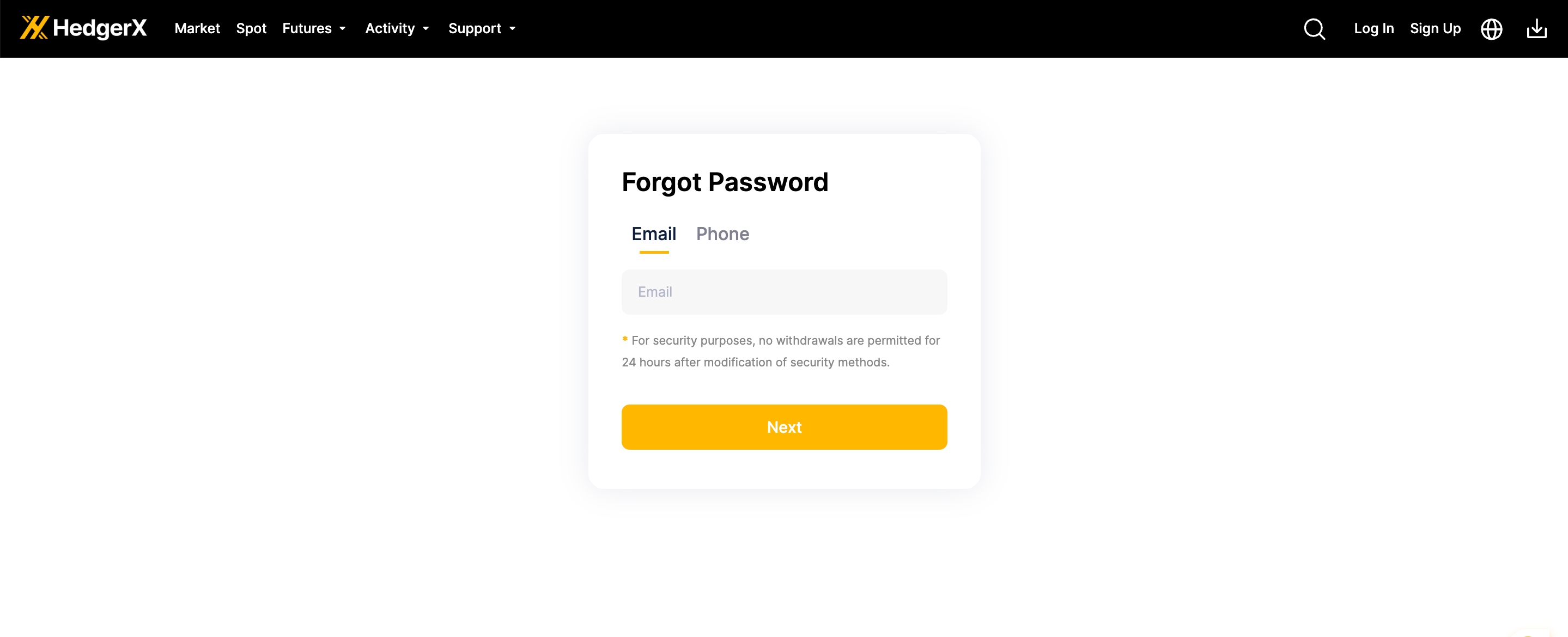Open the search magnifier icon
The image size is (1568, 637).
pyautogui.click(x=1314, y=29)
